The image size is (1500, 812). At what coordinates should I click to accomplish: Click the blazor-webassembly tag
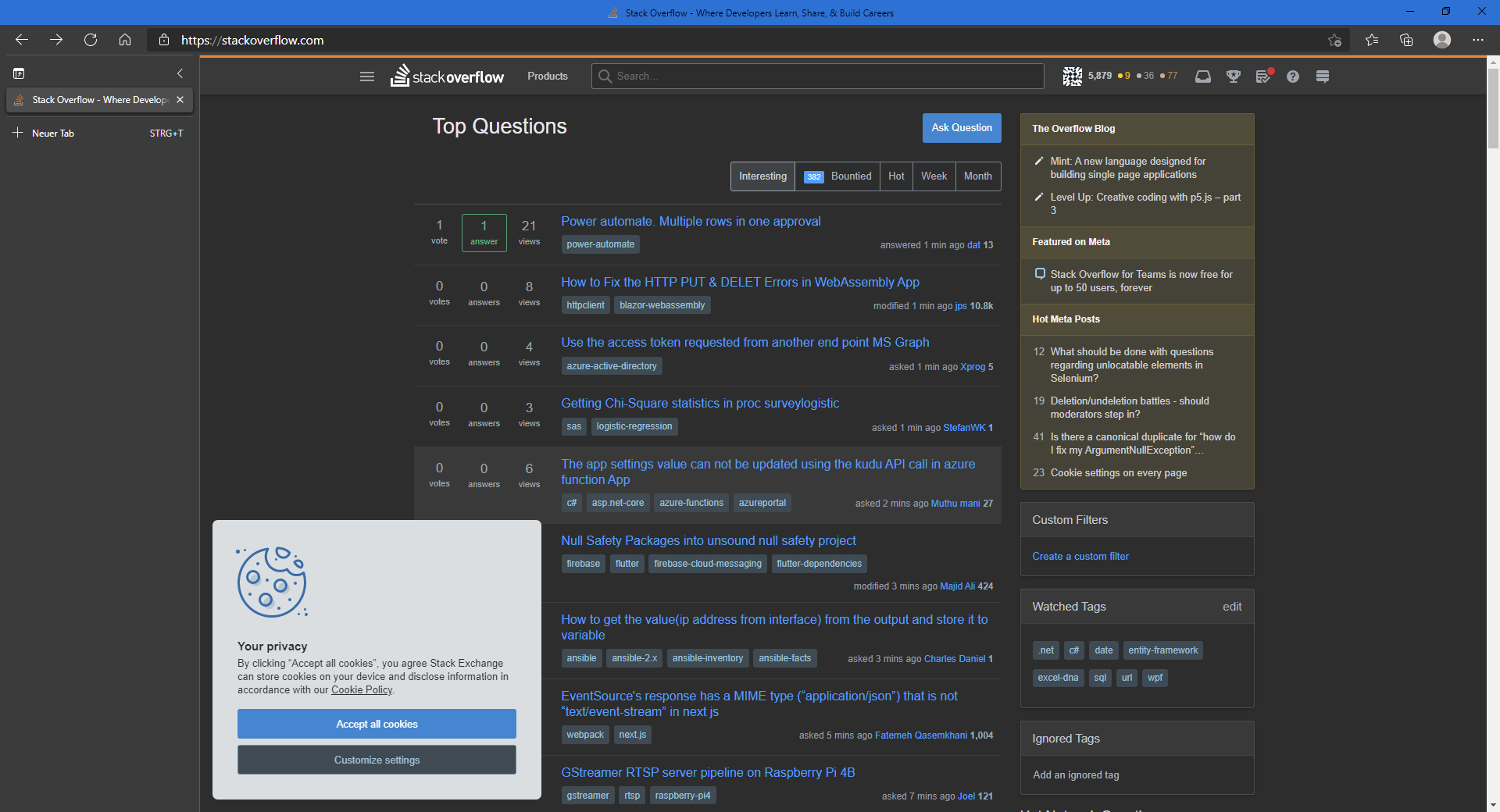tap(662, 305)
